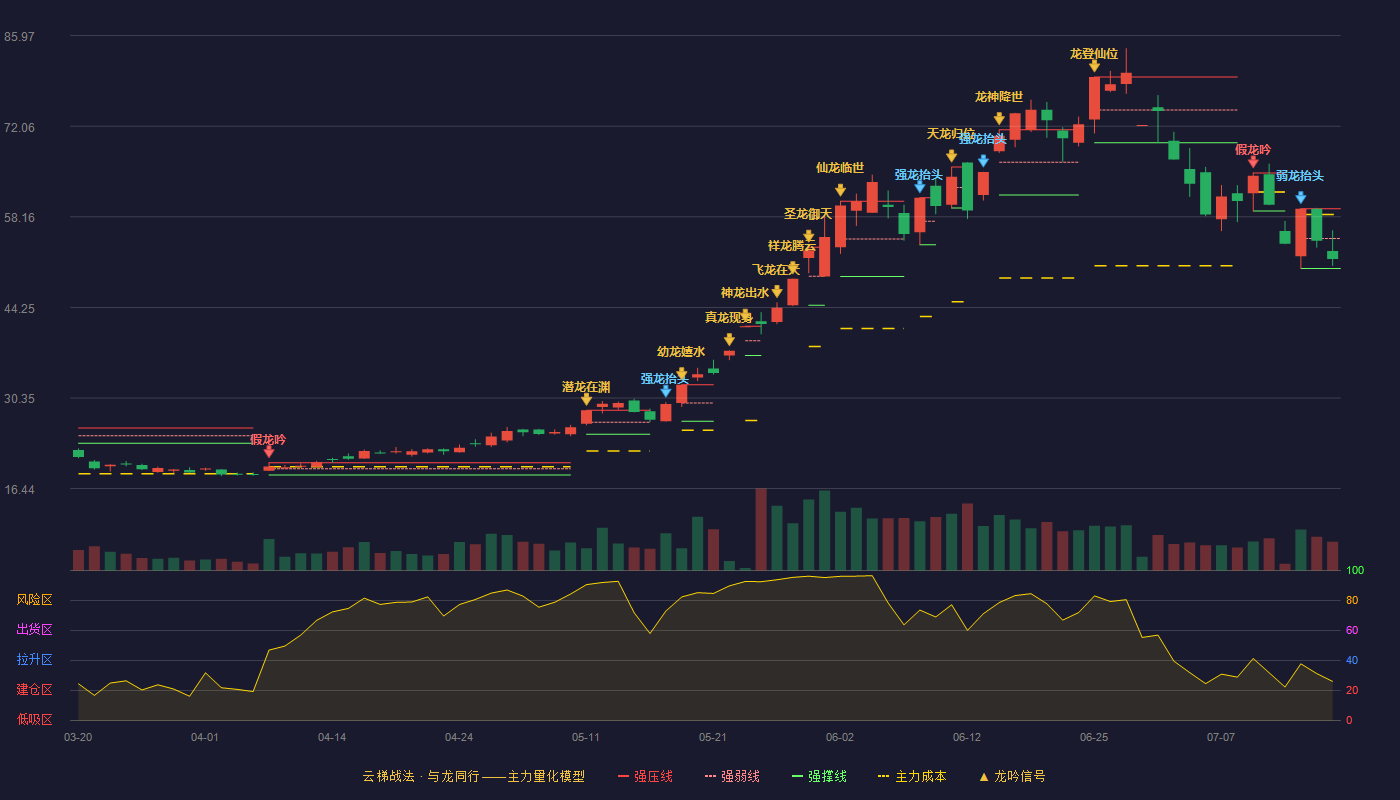Click the 44.25 price axis label
This screenshot has height=800, width=1400.
20,308
